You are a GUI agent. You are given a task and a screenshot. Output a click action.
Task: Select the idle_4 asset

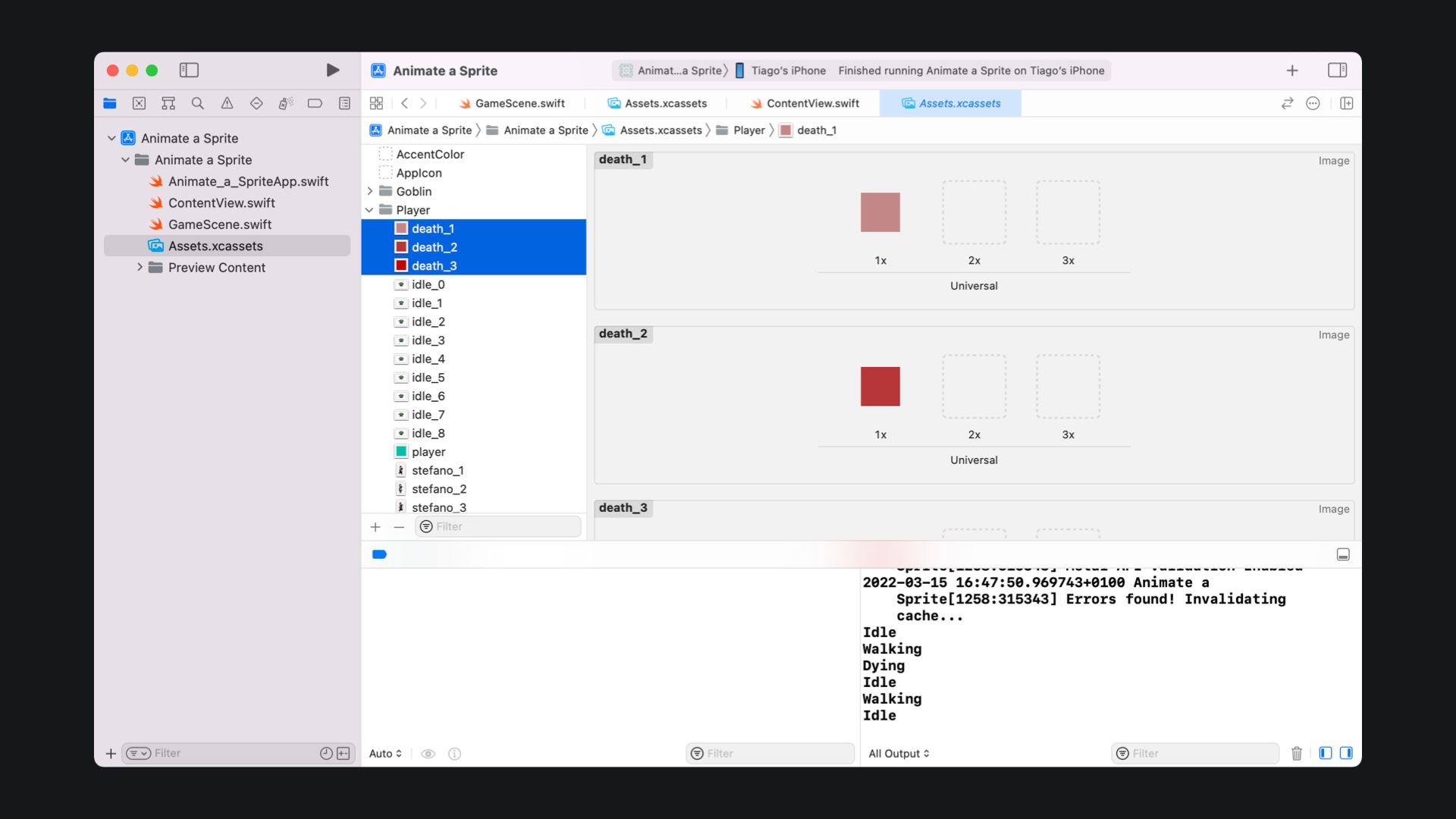coord(428,359)
